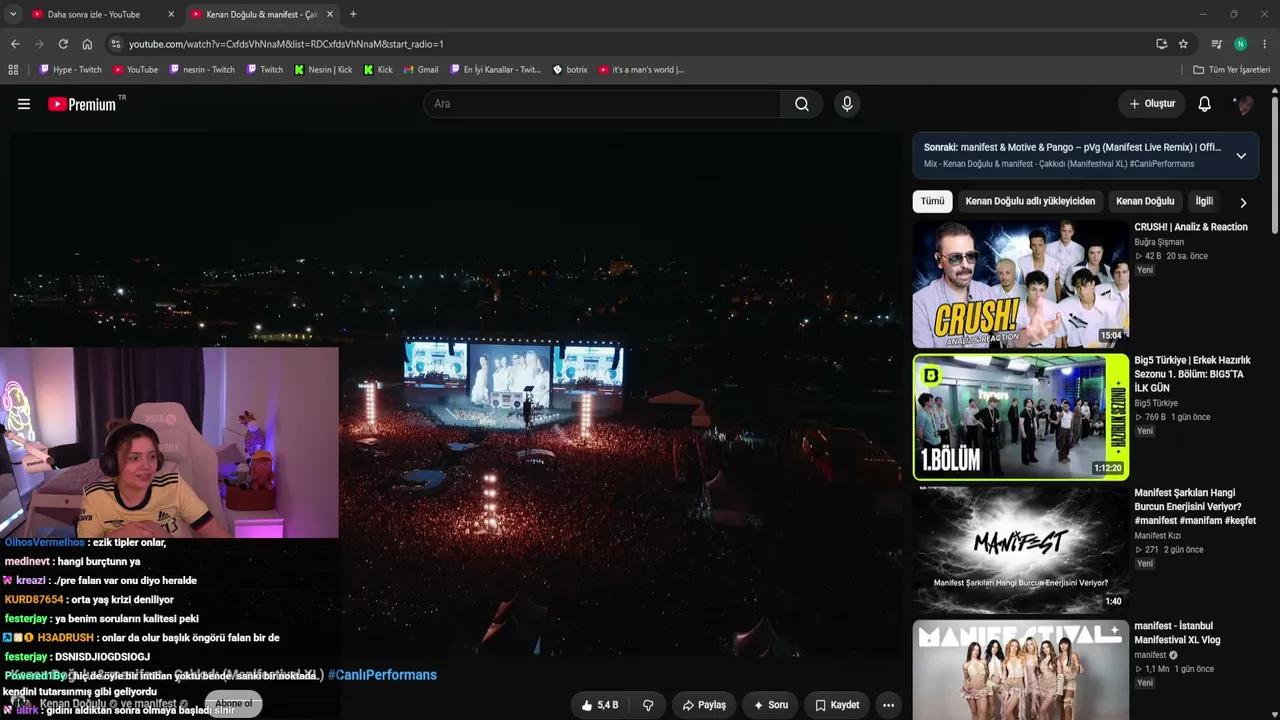
Task: Open the YouTube hamburger guide menu
Action: coord(24,104)
